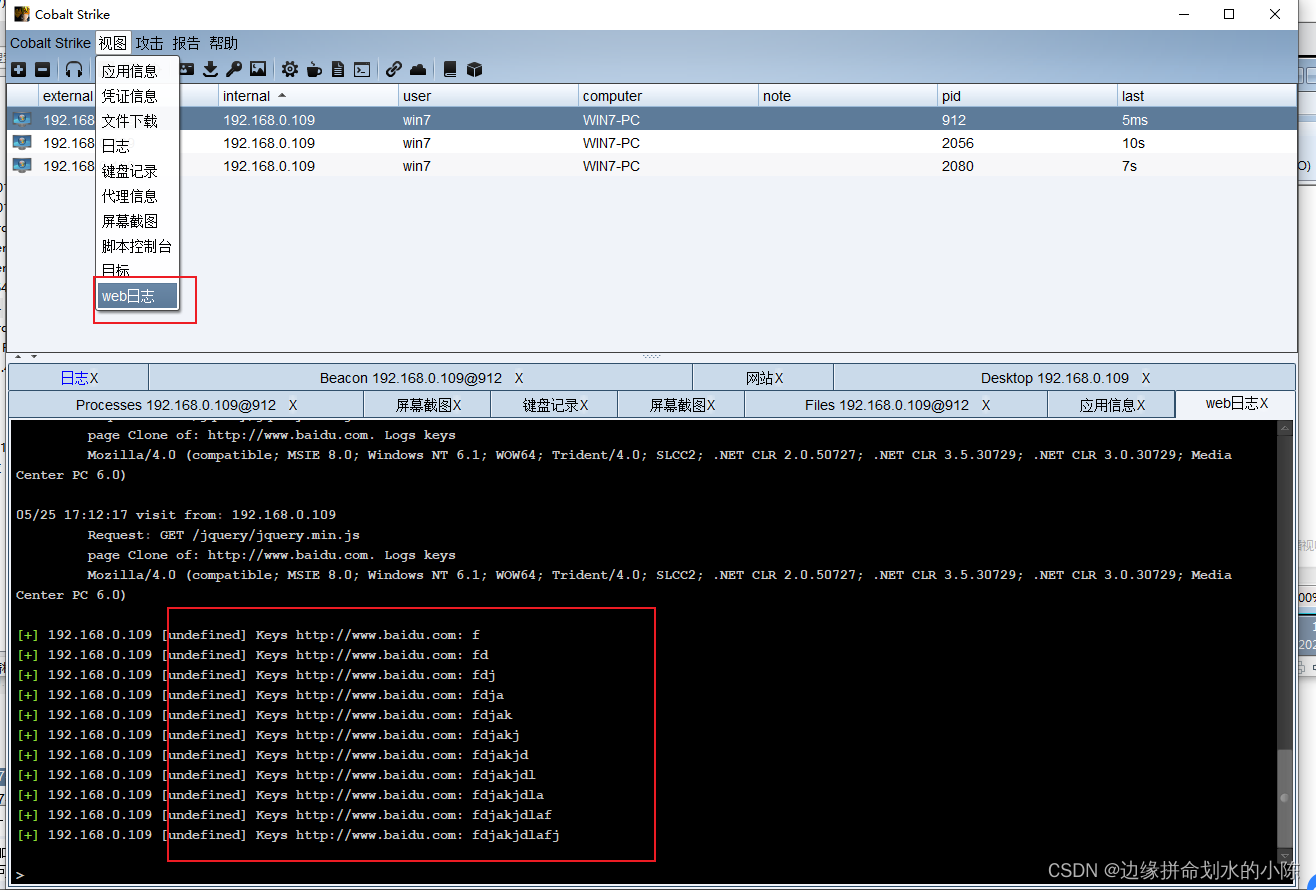Open screenshots via picture toolbar icon
This screenshot has height=890, width=1316.
coord(258,69)
